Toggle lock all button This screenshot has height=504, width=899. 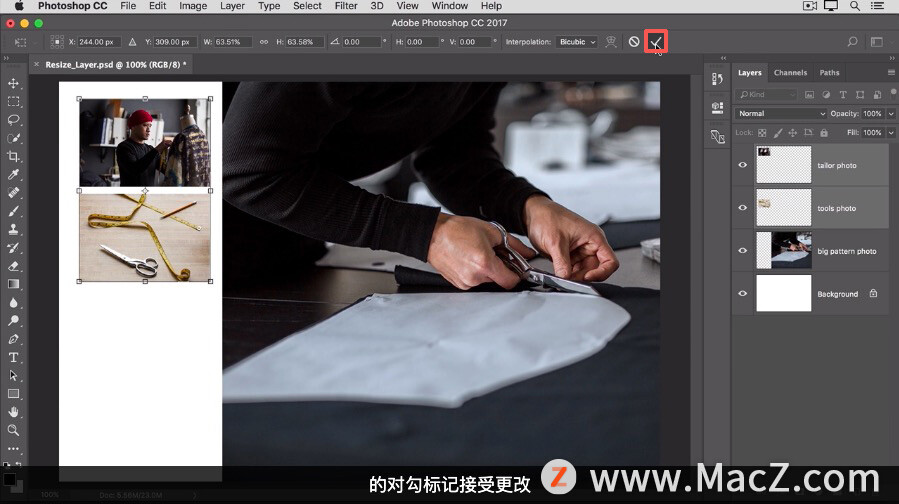(824, 132)
